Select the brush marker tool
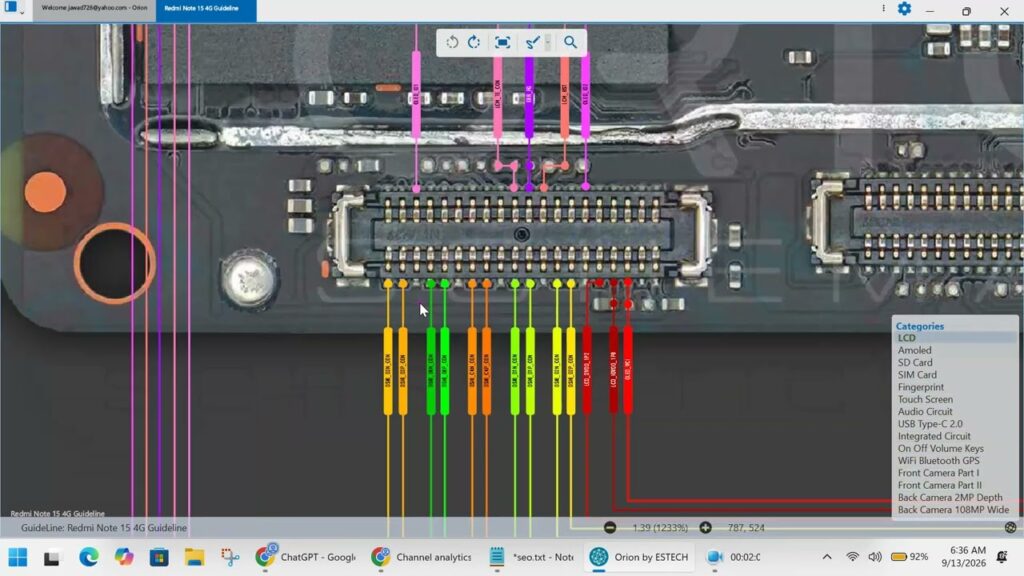Screen dimensions: 1024x576 coord(532,42)
